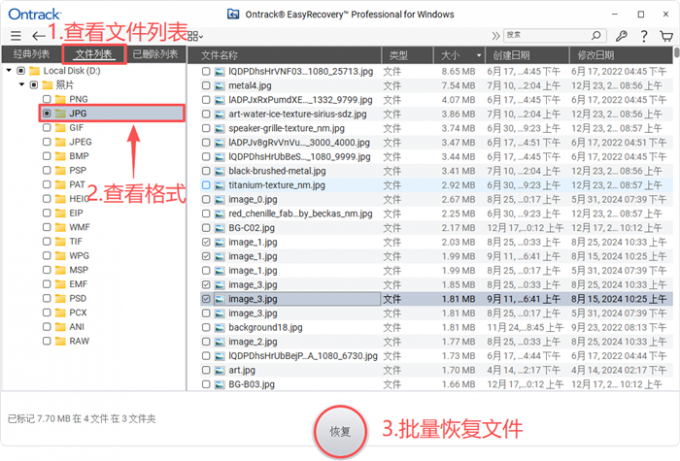
Task: Select the ANI folder icon
Action: point(61,327)
